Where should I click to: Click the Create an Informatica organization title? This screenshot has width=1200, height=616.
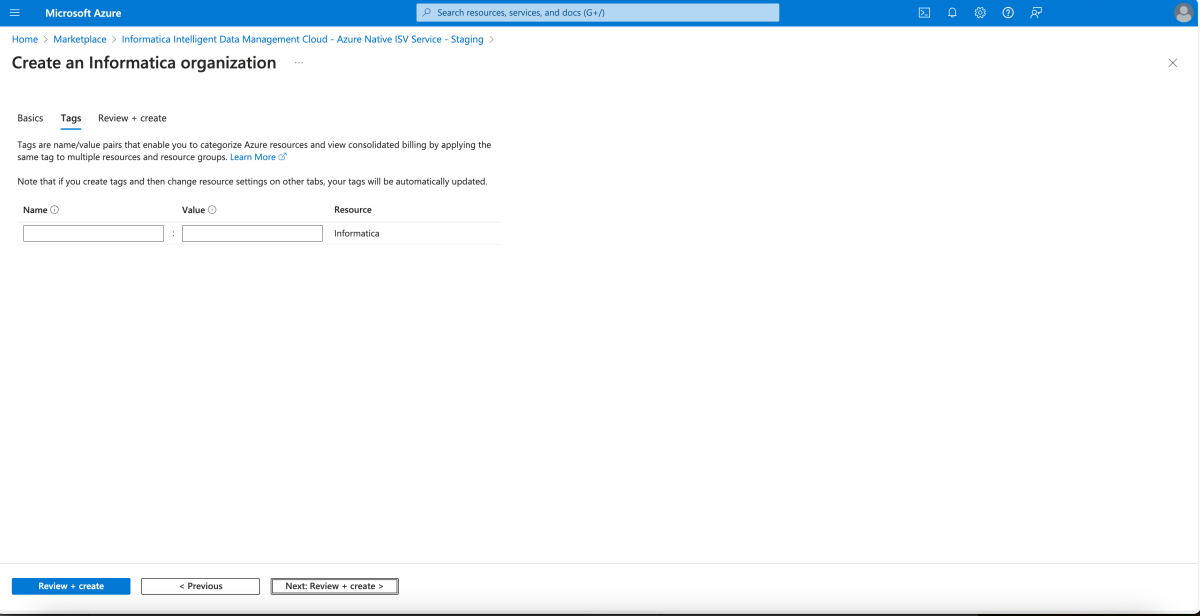click(144, 63)
